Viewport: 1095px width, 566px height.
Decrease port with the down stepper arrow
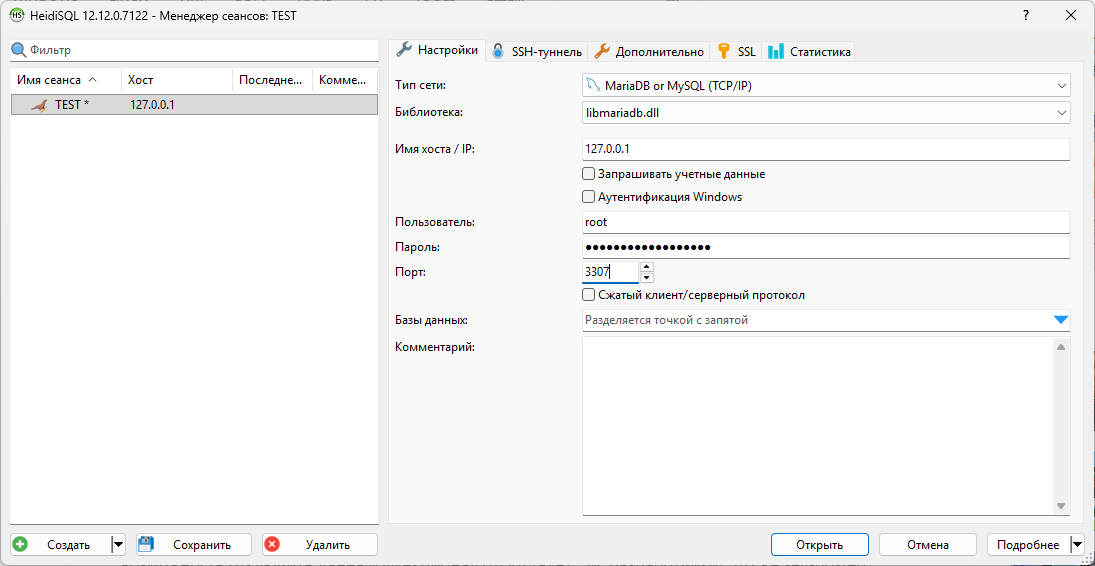tap(647, 277)
